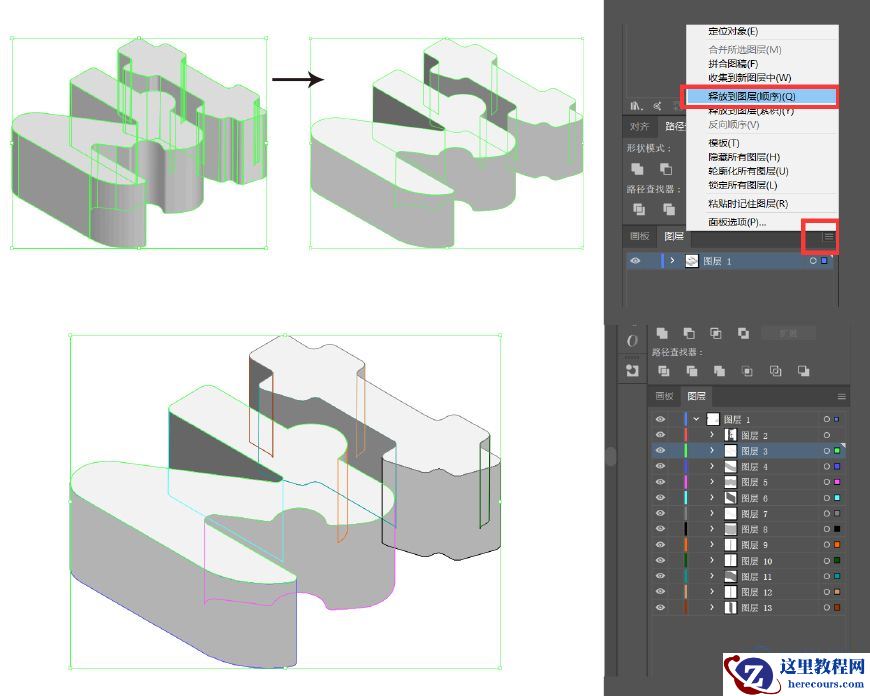The height and width of the screenshot is (696, 870).
Task: Click the magenta selection color square of 图层 5
Action: (837, 482)
